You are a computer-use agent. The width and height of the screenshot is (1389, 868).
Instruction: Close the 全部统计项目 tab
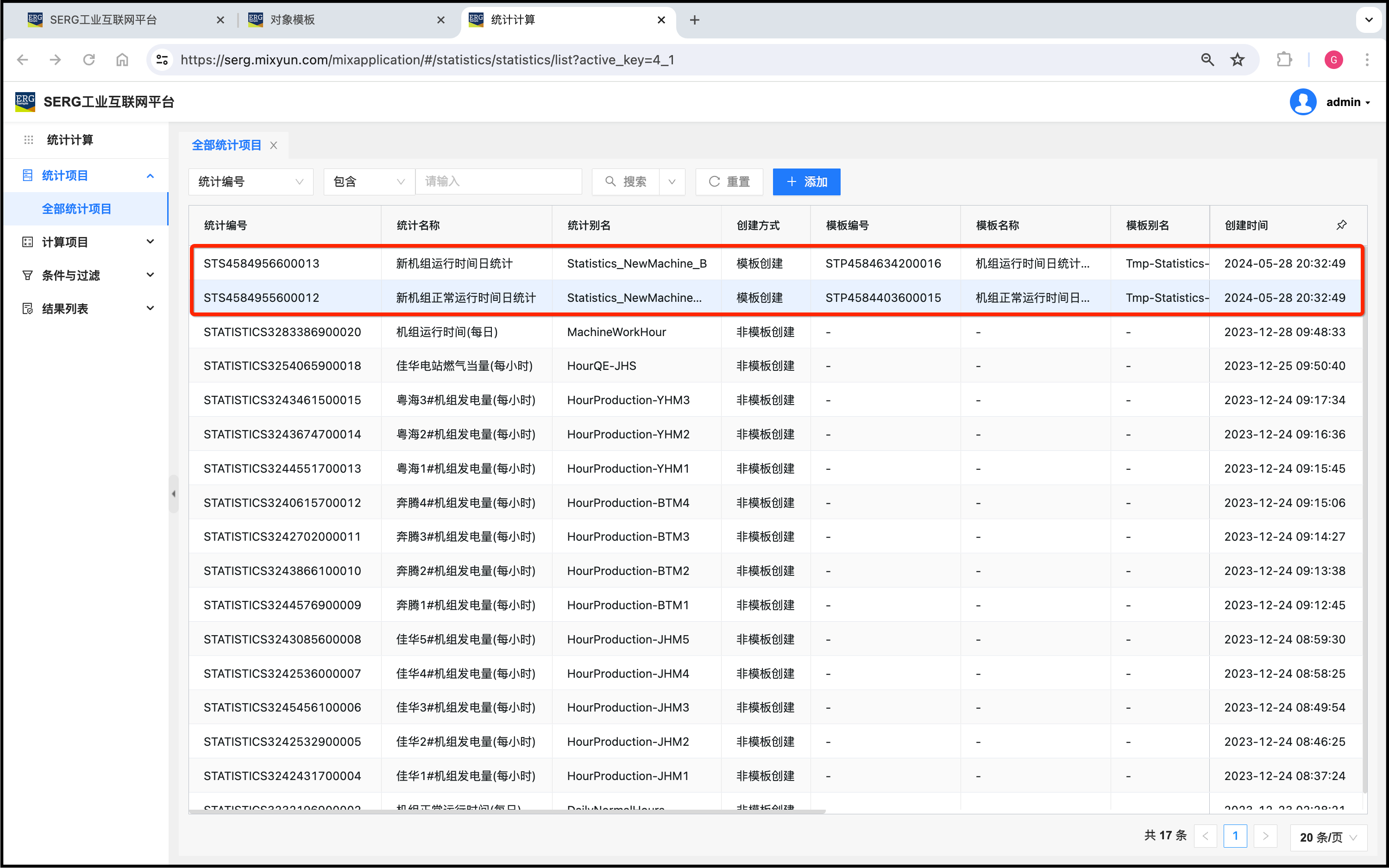point(274,145)
